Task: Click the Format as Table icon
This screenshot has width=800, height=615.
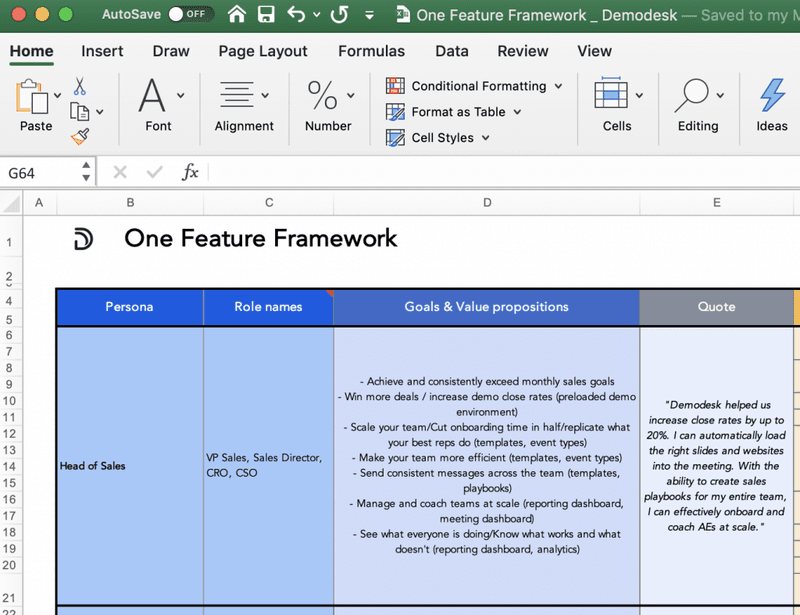Action: pyautogui.click(x=394, y=112)
